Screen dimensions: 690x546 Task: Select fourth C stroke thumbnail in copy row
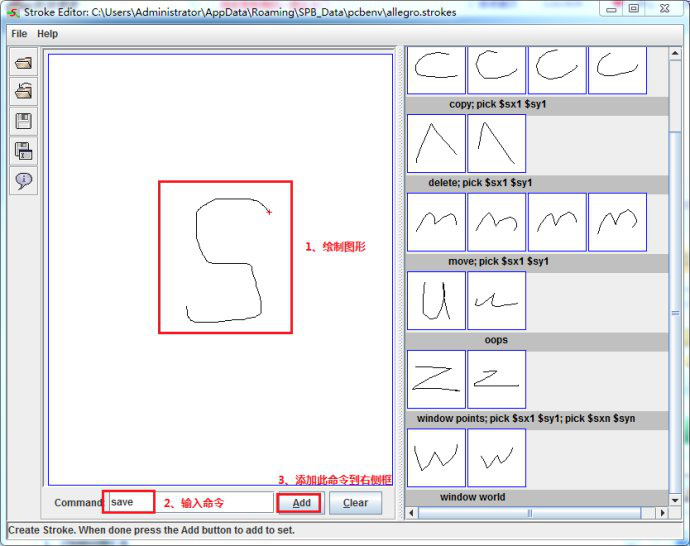tap(617, 70)
